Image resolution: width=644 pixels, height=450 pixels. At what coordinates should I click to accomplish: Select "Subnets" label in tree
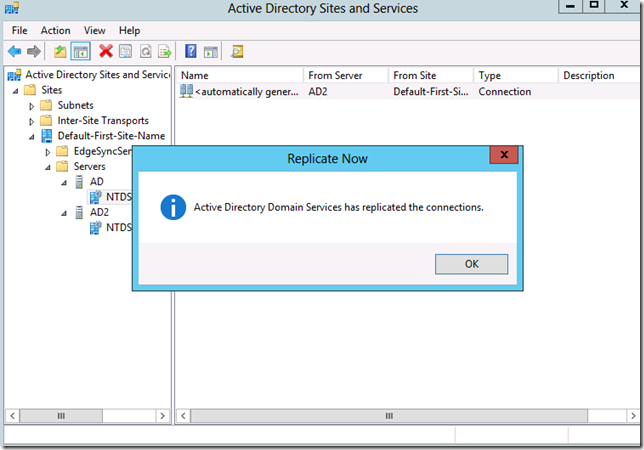(75, 106)
